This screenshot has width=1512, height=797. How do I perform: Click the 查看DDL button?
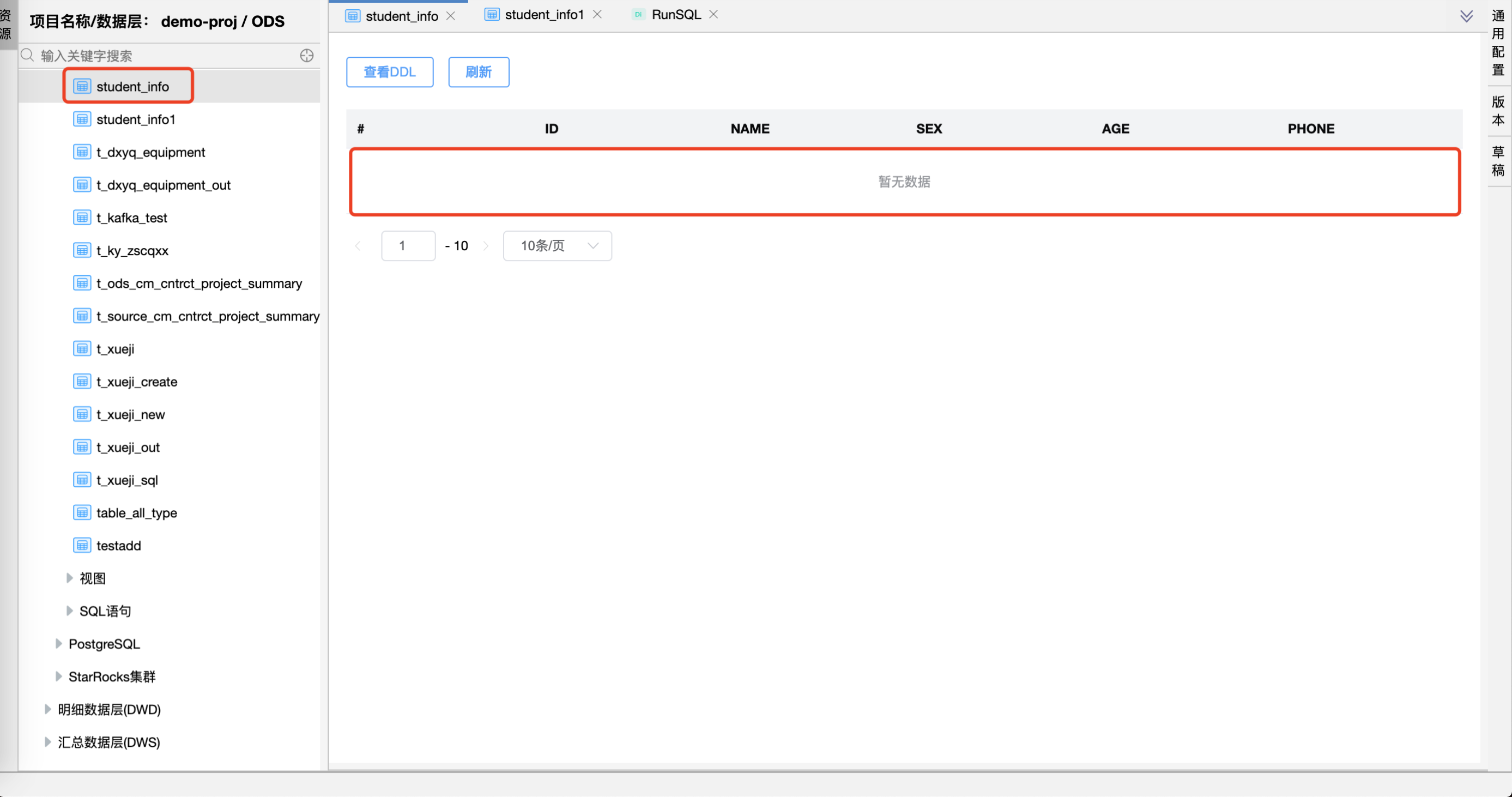click(389, 71)
